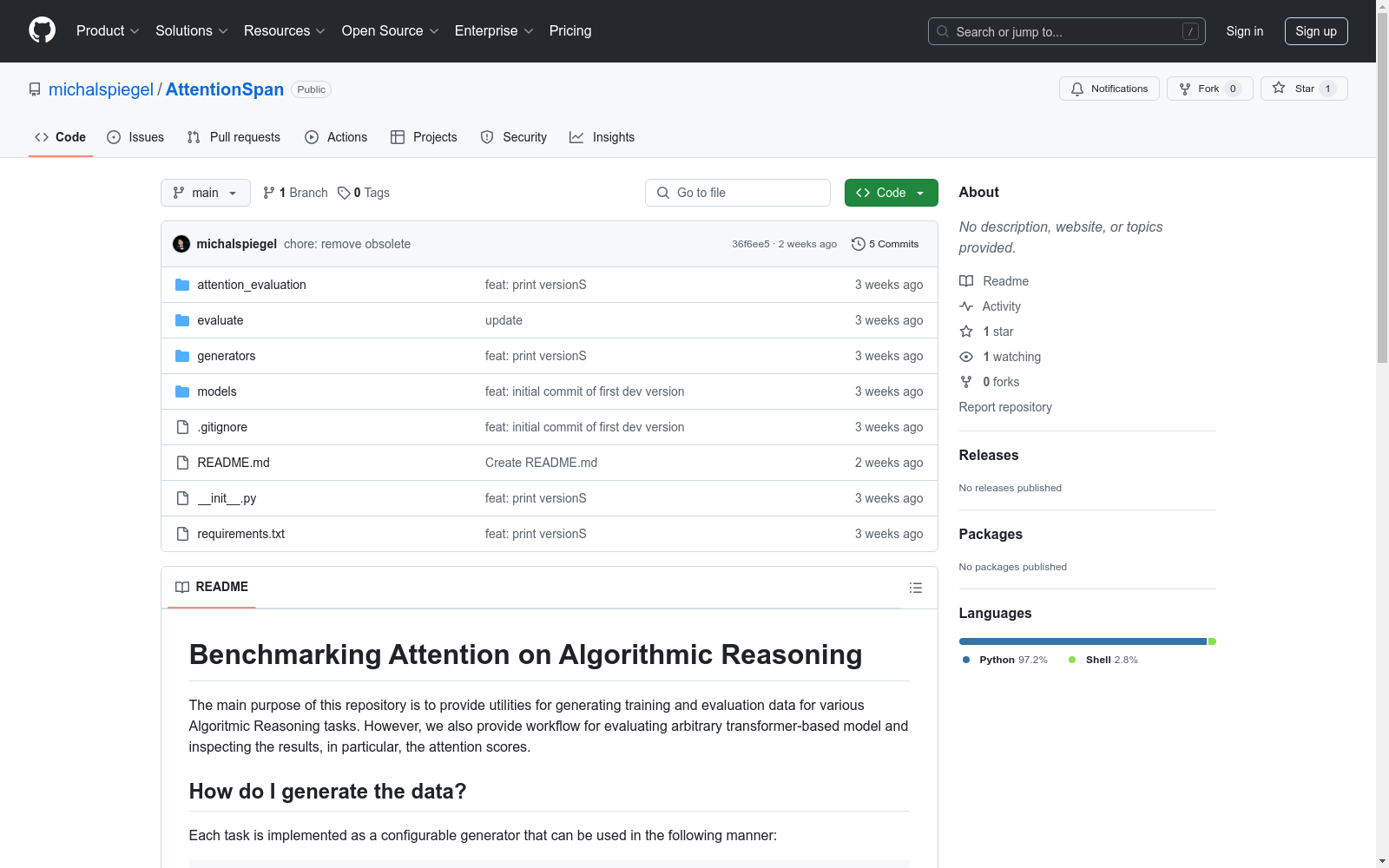The width and height of the screenshot is (1389, 868).
Task: Click the slash shortcut key icon
Action: click(1190, 31)
